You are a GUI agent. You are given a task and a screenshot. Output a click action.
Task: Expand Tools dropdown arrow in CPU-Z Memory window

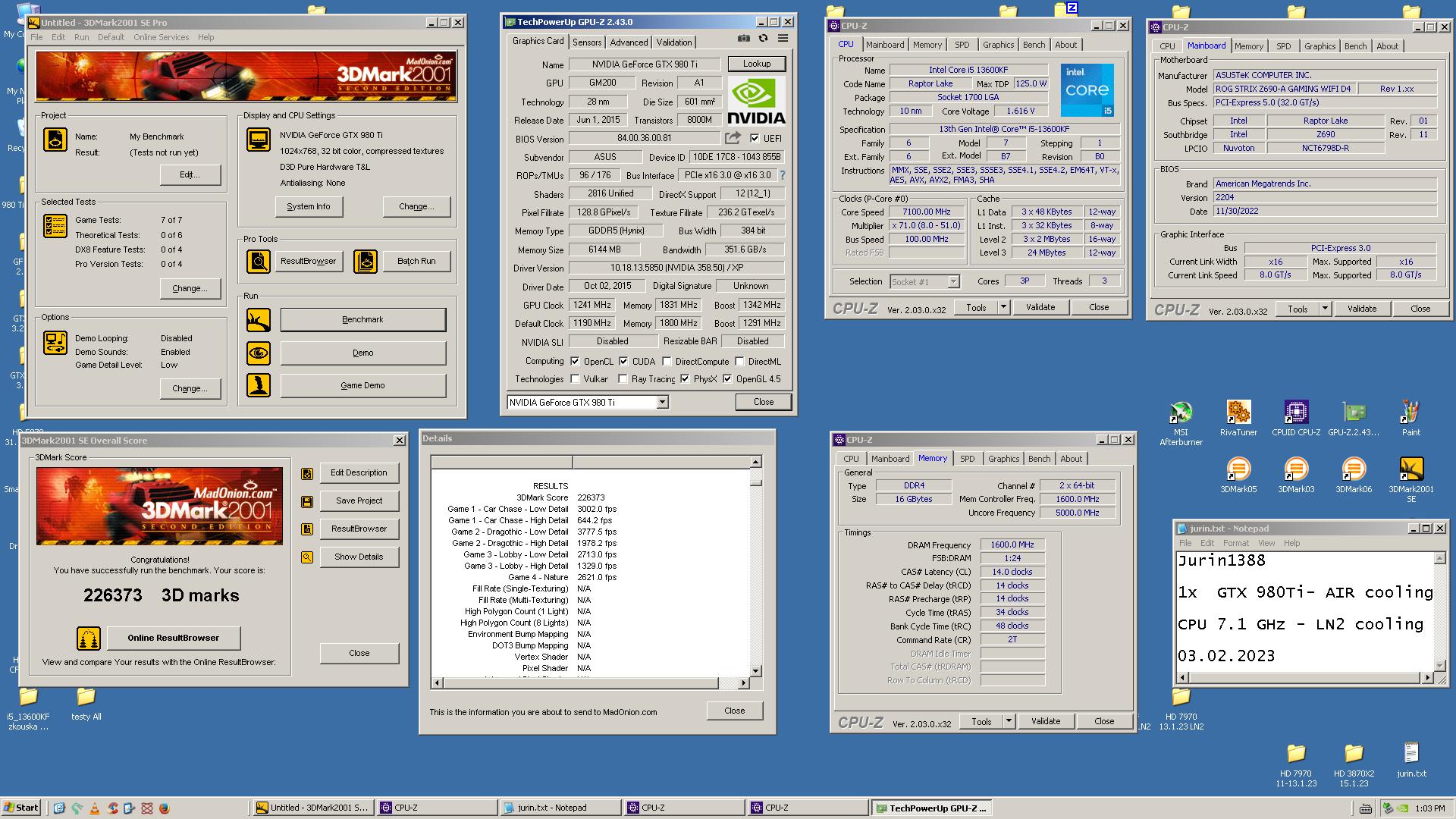pos(1009,721)
